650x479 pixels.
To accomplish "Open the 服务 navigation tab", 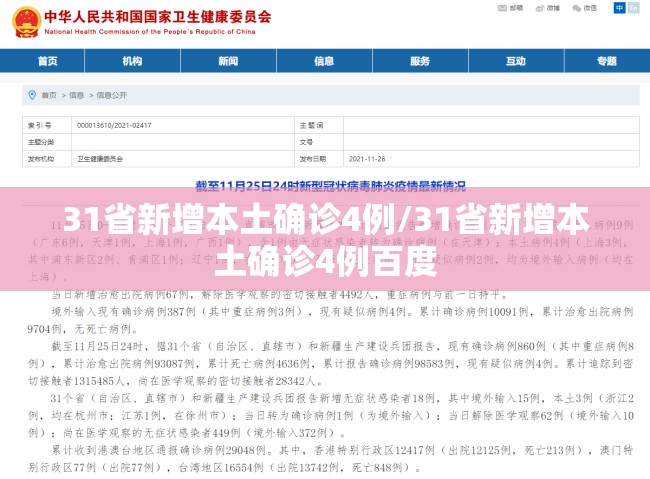I will pos(420,61).
